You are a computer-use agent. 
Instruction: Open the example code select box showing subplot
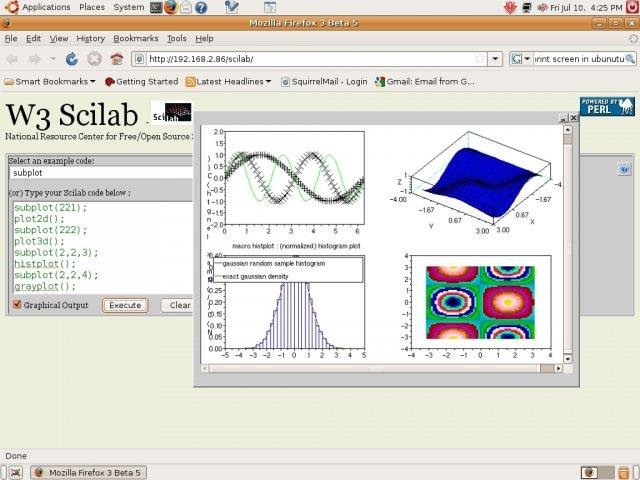[x=101, y=173]
